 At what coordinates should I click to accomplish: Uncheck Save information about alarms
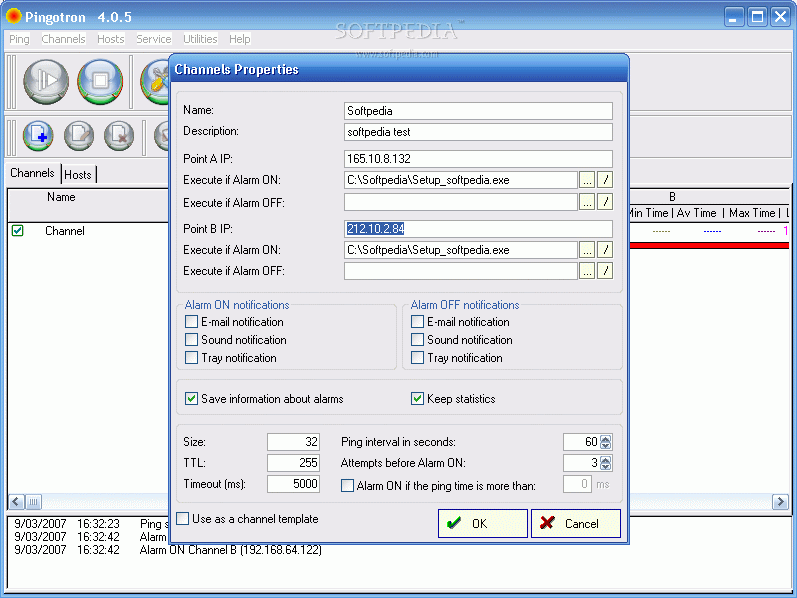pyautogui.click(x=191, y=398)
